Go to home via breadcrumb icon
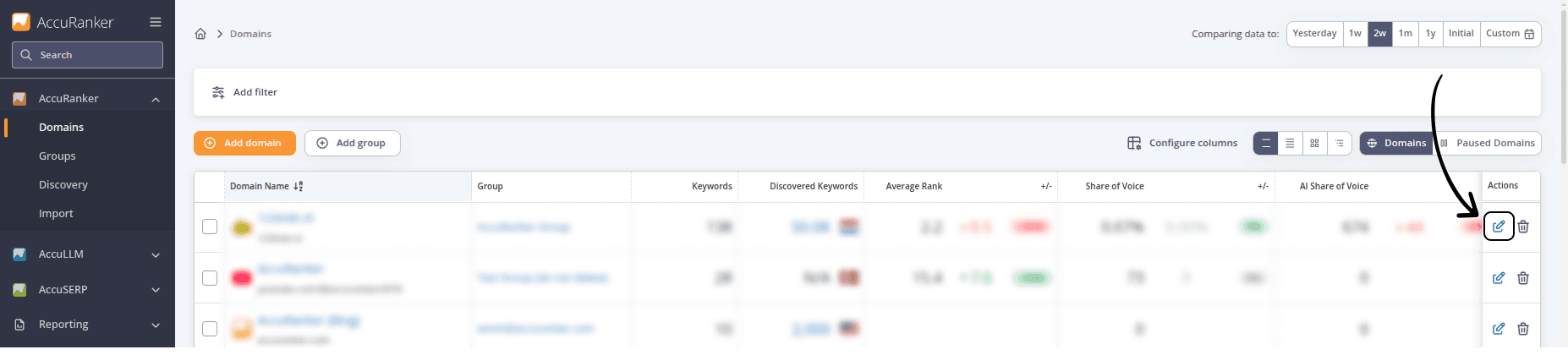 (200, 34)
